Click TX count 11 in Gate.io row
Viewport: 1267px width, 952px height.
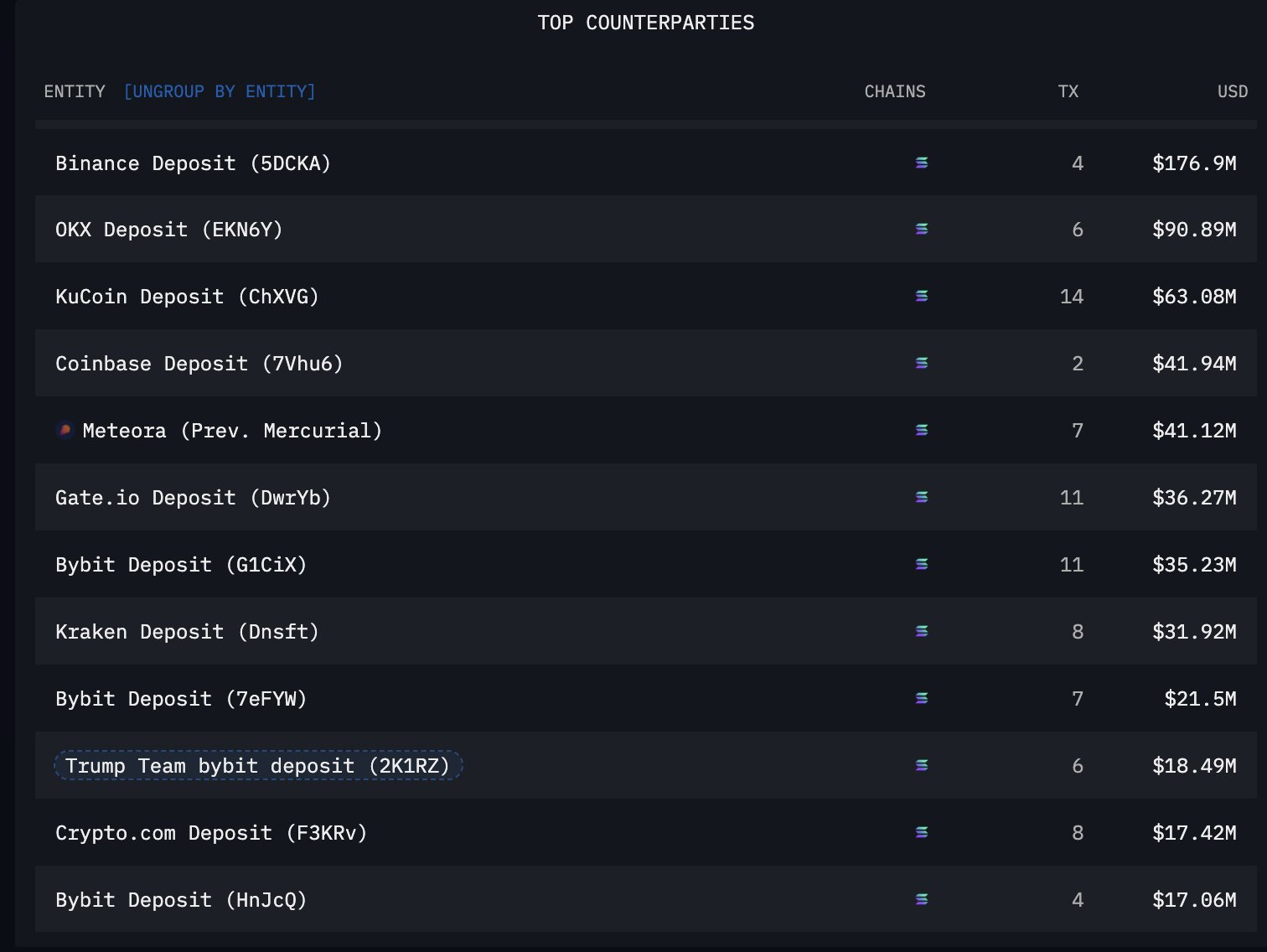1072,498
